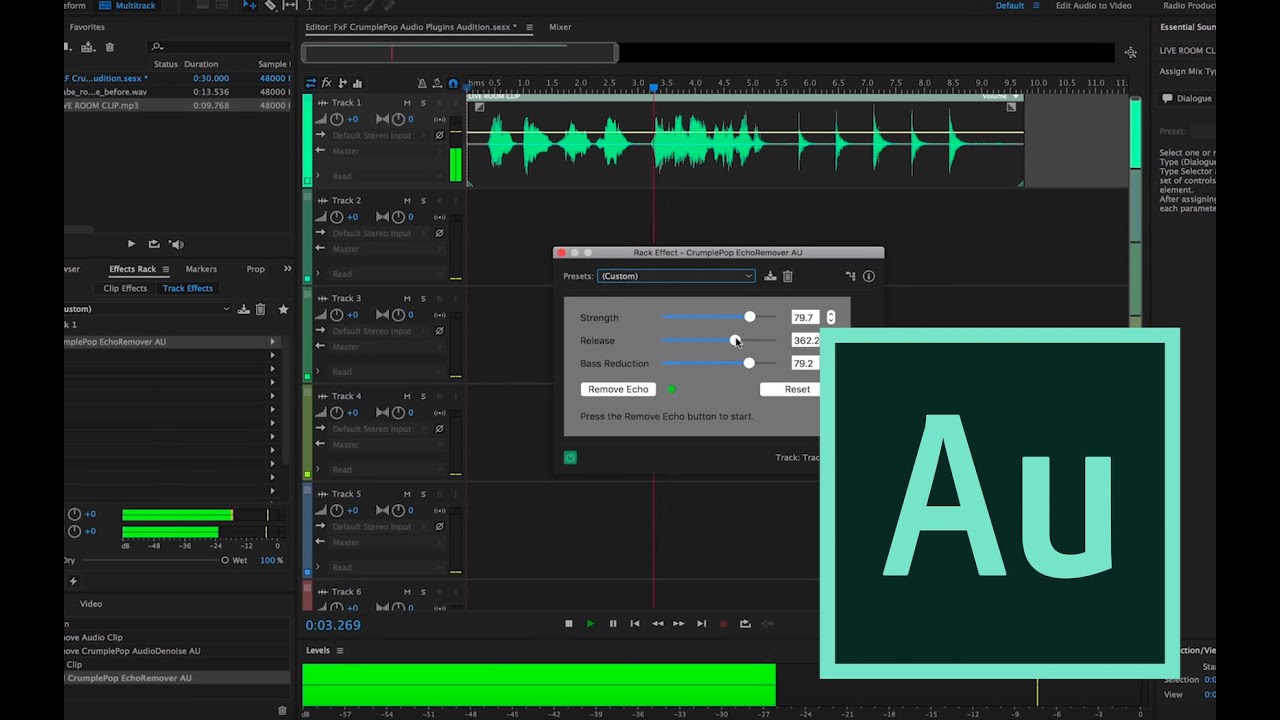This screenshot has width=1280, height=720.
Task: Solo Track 3 with the S button
Action: tap(423, 299)
